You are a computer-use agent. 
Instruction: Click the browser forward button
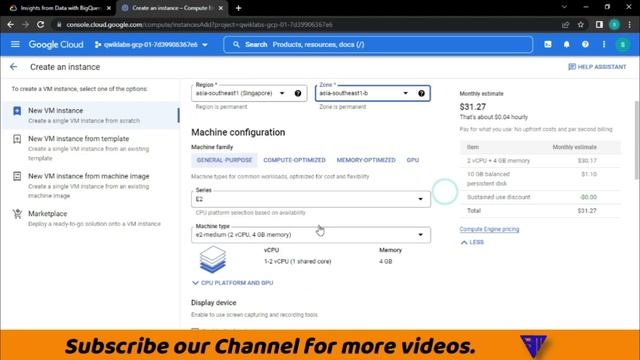click(25, 24)
